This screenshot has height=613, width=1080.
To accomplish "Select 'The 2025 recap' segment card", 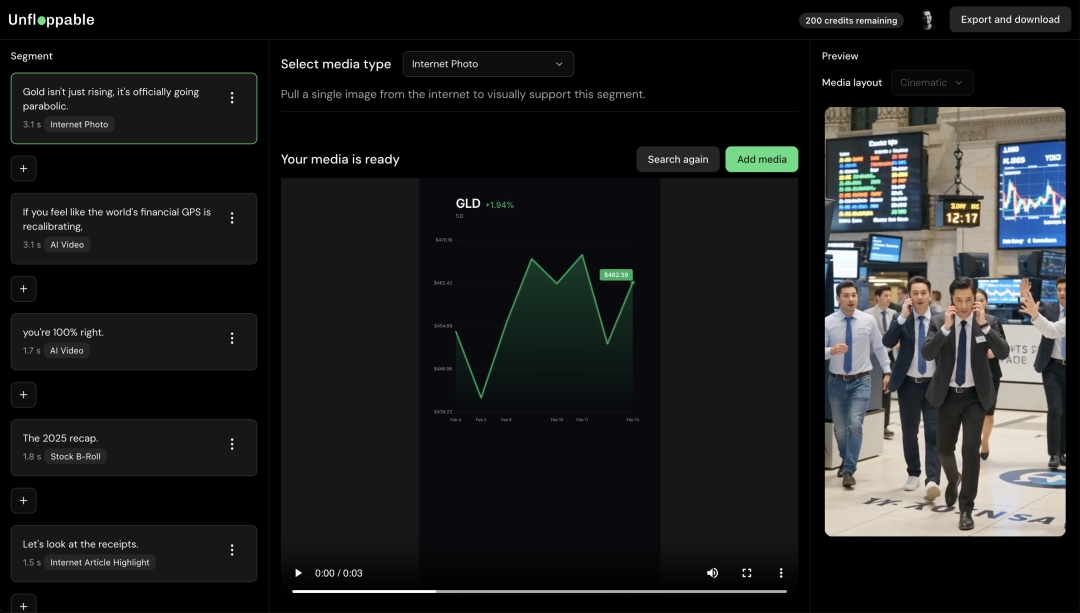I will [120, 447].
